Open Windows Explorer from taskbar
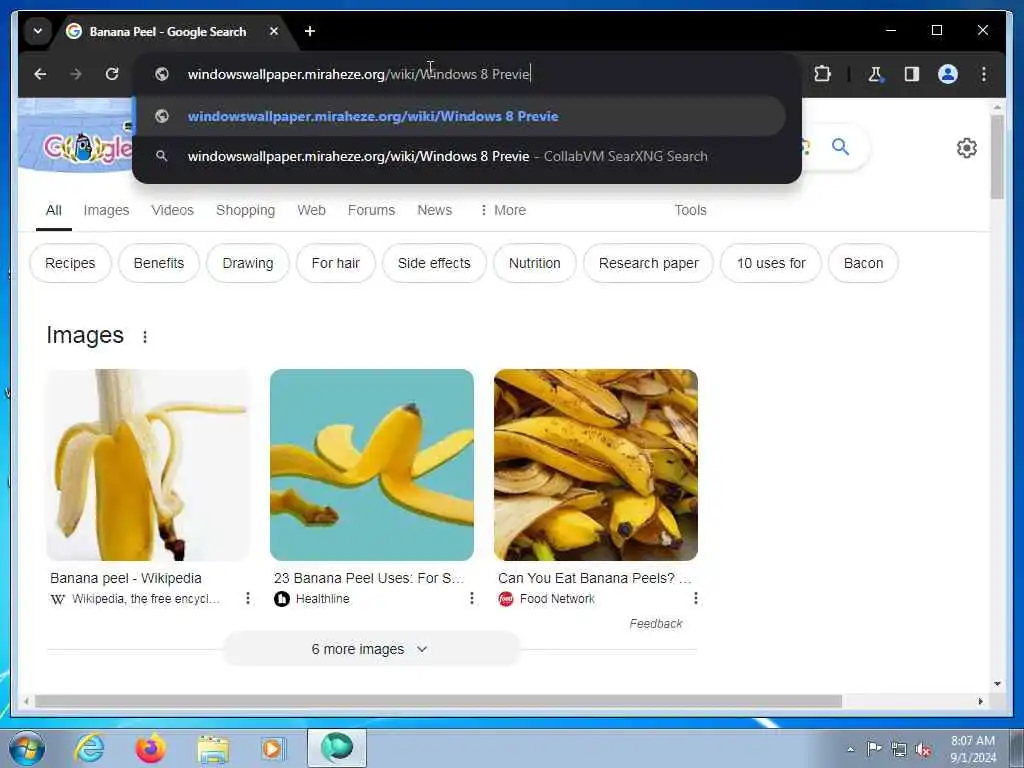The width and height of the screenshot is (1024, 768). tap(213, 749)
